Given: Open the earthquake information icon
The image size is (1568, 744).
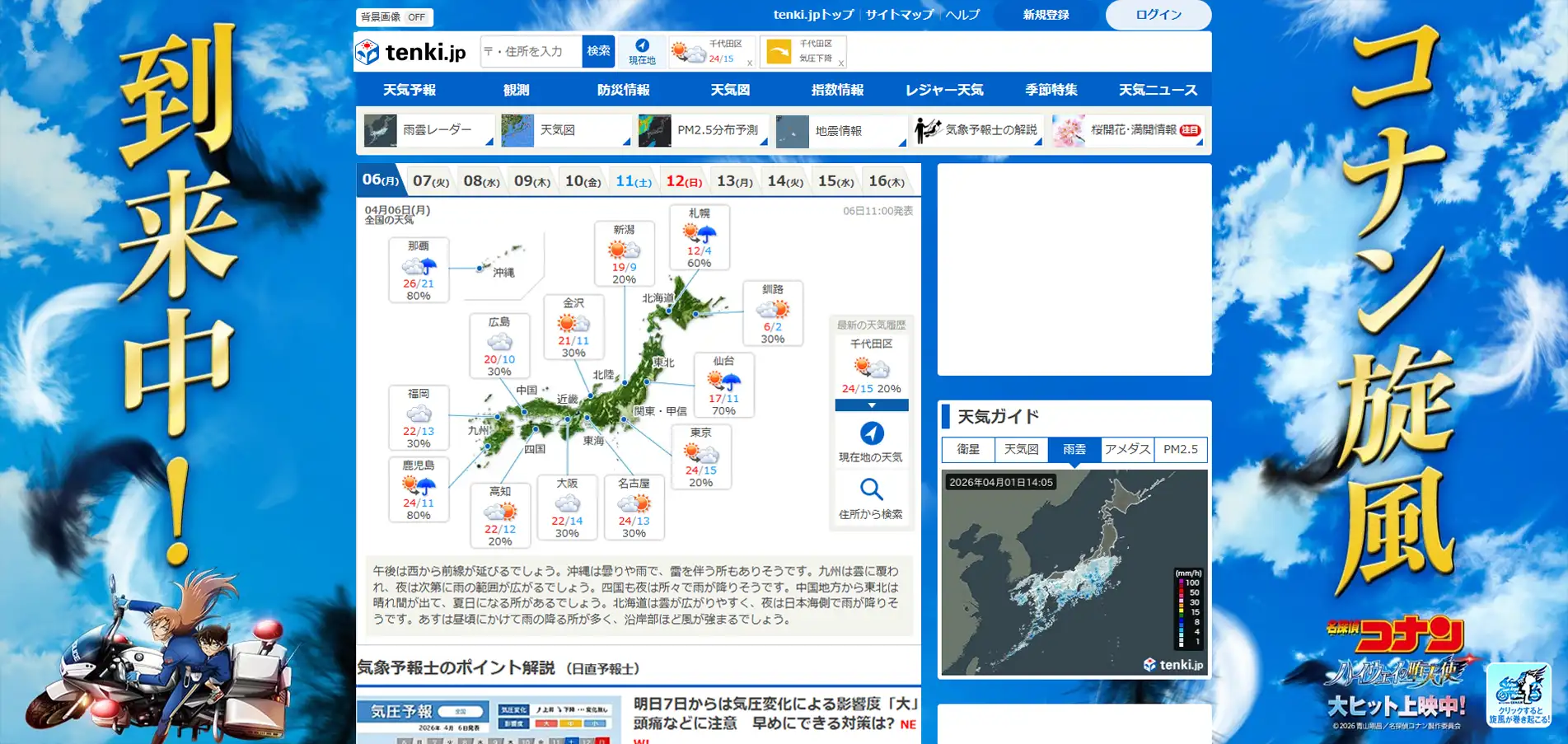Looking at the screenshot, I should [x=793, y=131].
